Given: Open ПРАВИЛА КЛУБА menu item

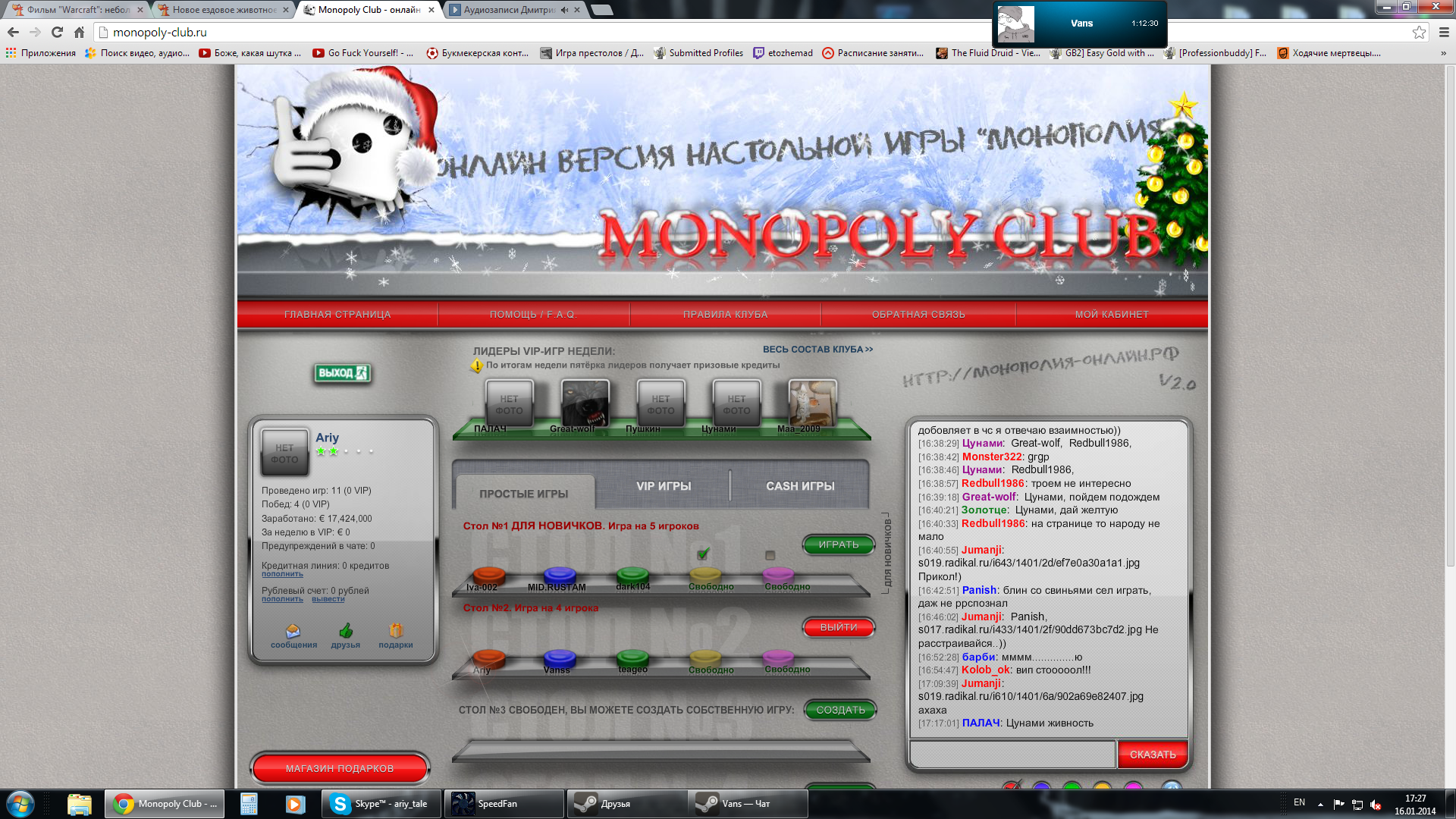Looking at the screenshot, I should (x=725, y=314).
